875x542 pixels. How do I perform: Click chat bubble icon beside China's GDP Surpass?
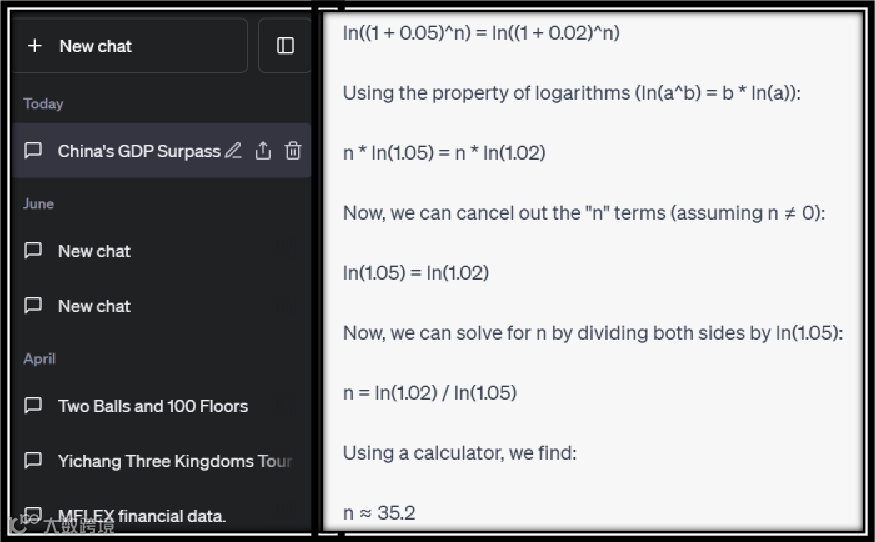pyautogui.click(x=33, y=151)
